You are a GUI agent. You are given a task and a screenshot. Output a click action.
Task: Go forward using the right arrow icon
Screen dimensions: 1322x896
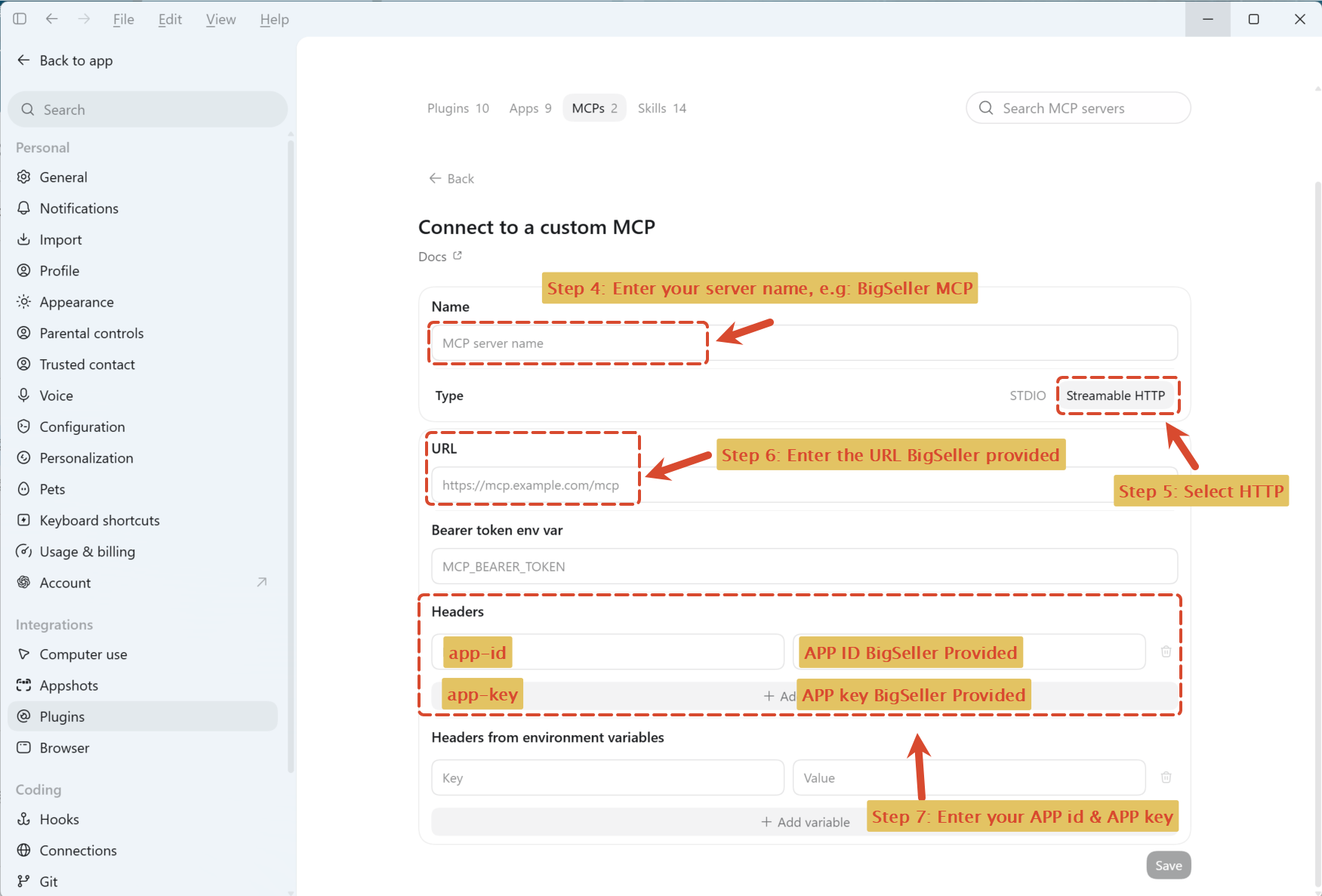(x=84, y=19)
